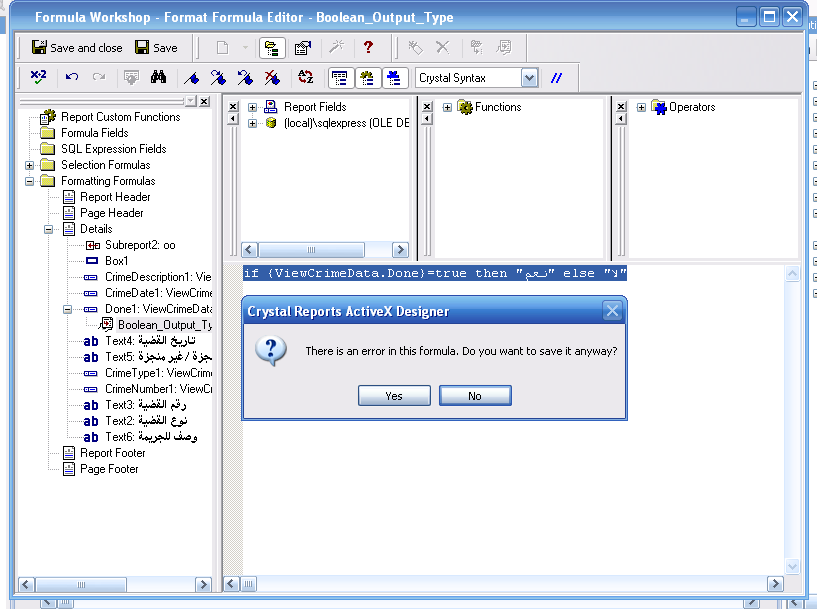Click the properties icon beside workshop tree toggle

pos(303,48)
